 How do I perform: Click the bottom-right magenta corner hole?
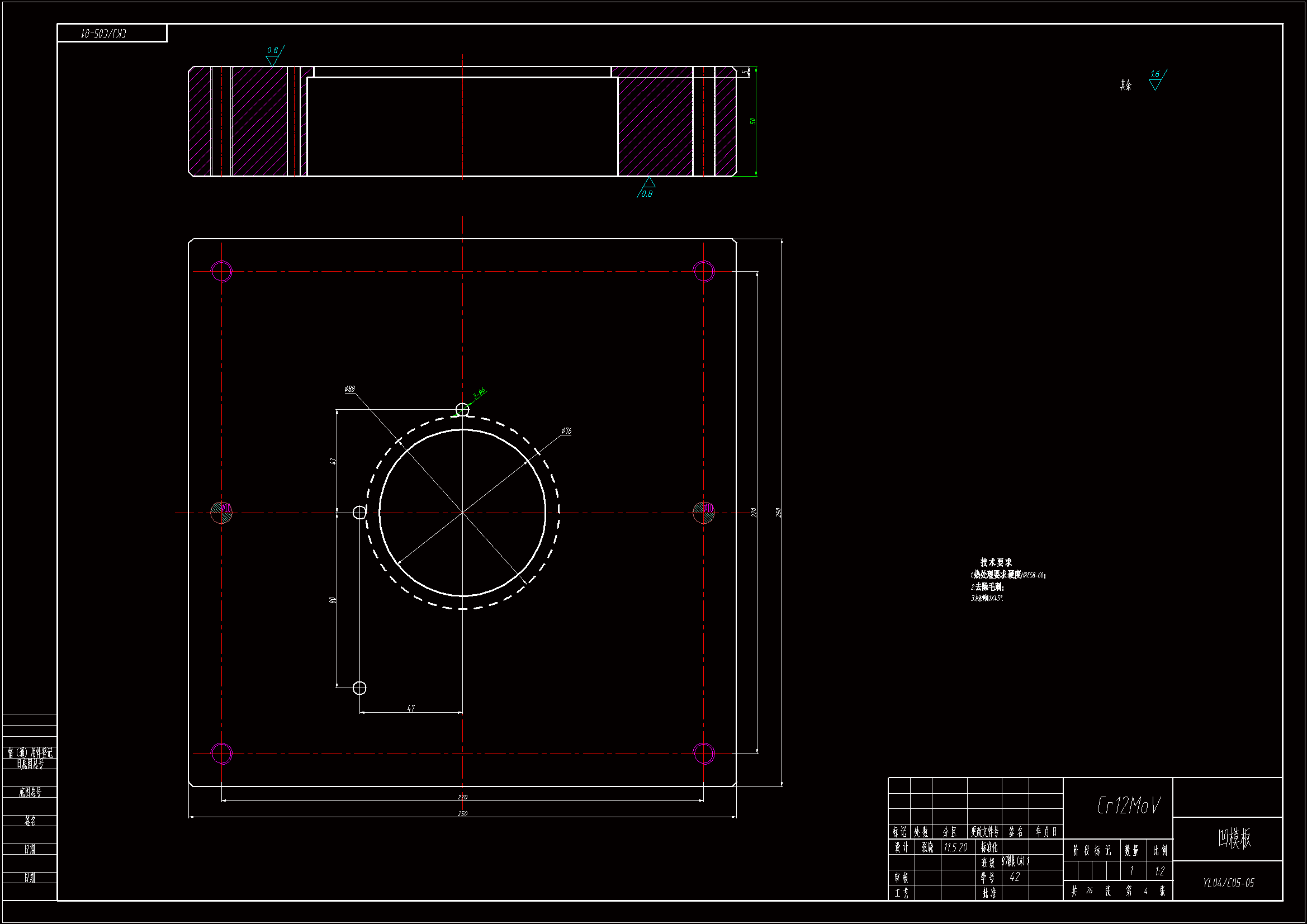point(704,754)
